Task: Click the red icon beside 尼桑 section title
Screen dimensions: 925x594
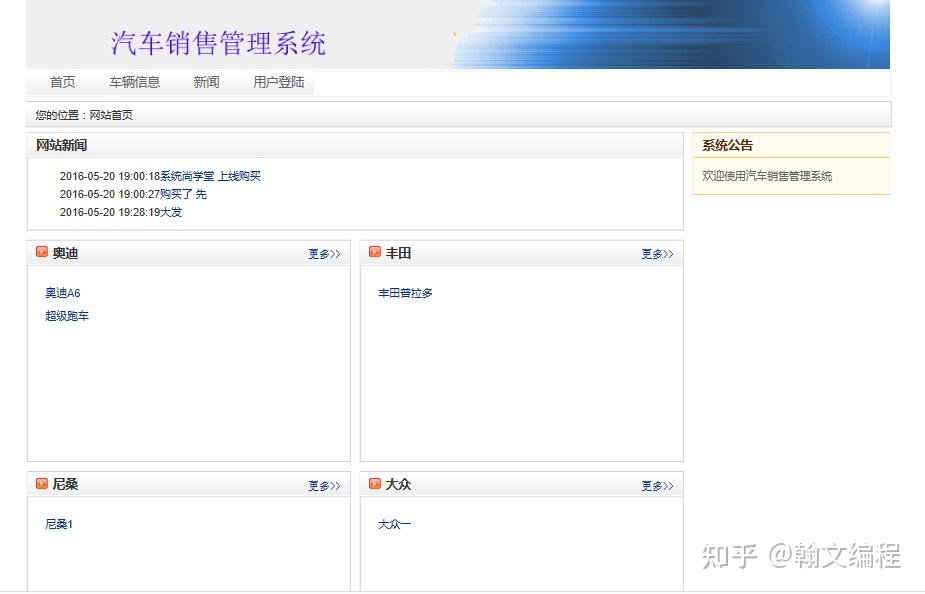Action: (x=41, y=484)
